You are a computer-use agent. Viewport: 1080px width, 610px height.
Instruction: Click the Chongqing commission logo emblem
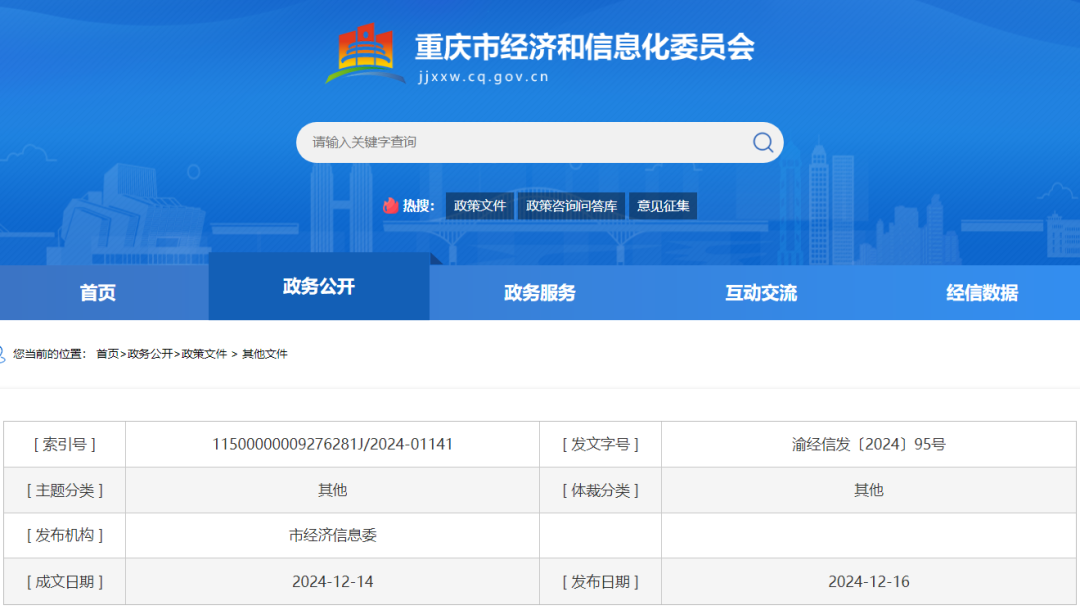(x=365, y=54)
